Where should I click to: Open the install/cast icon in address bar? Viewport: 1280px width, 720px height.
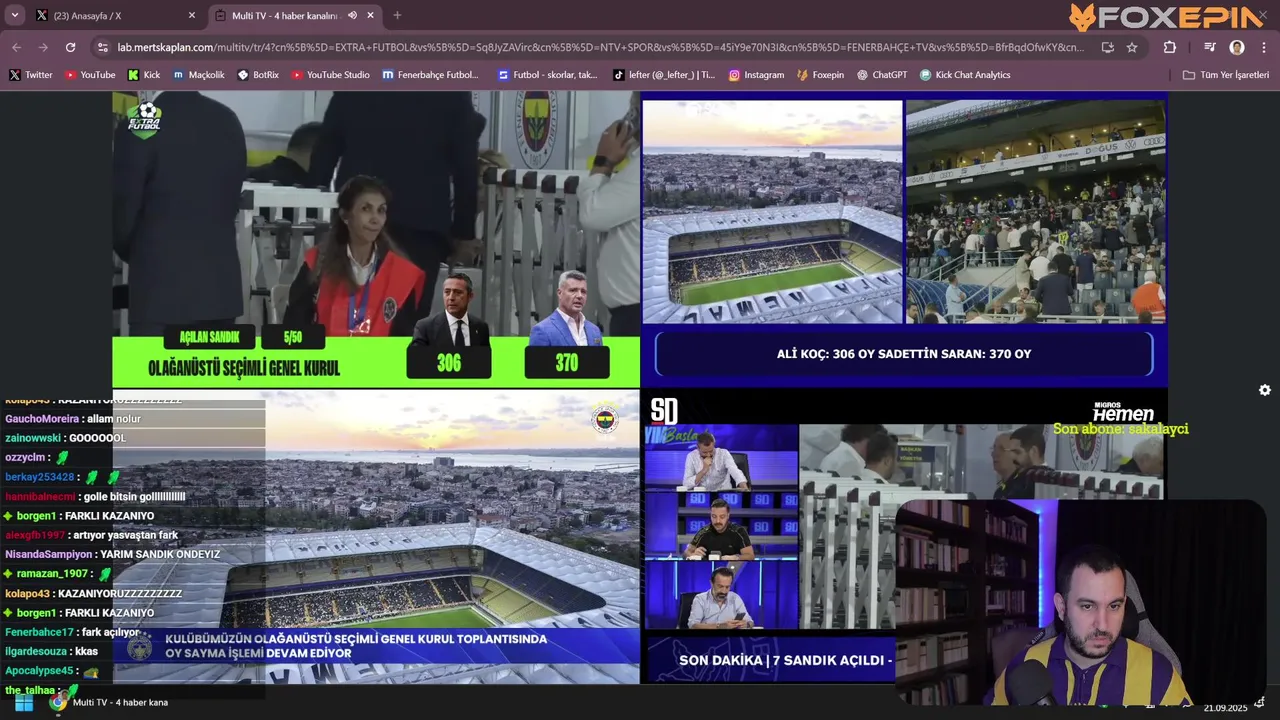click(x=1107, y=47)
